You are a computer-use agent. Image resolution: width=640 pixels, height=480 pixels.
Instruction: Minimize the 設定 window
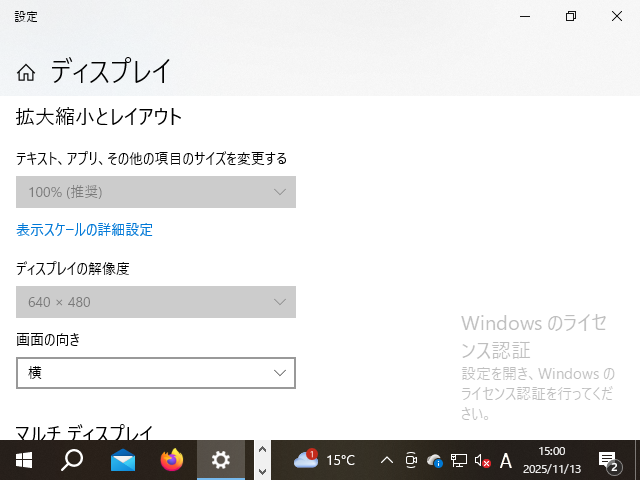[x=525, y=16]
